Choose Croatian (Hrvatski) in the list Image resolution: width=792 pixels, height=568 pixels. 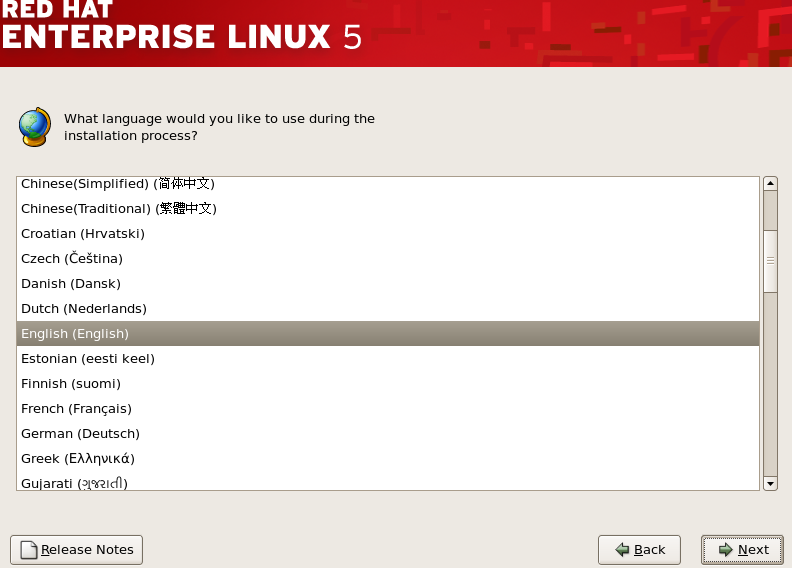tap(388, 234)
